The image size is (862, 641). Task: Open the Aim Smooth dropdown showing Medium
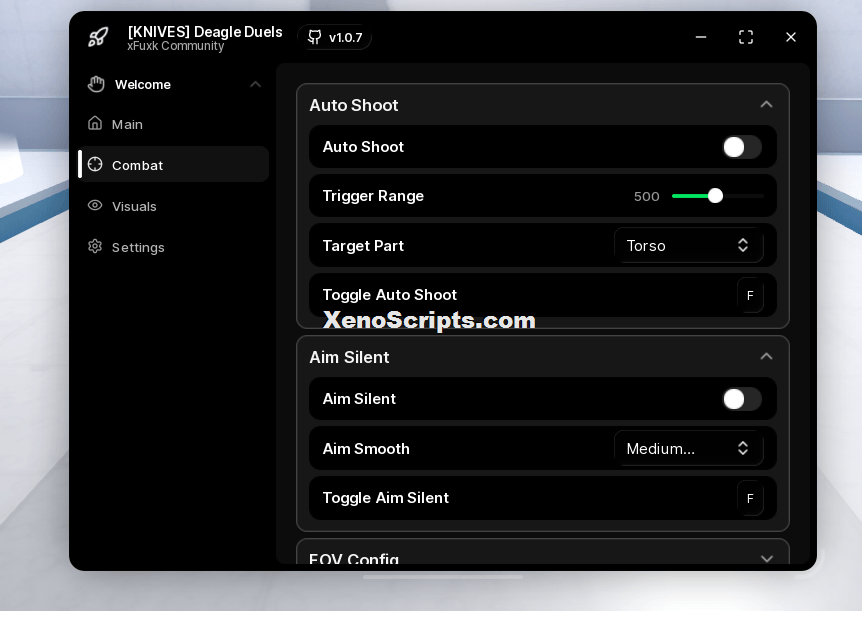coord(688,449)
